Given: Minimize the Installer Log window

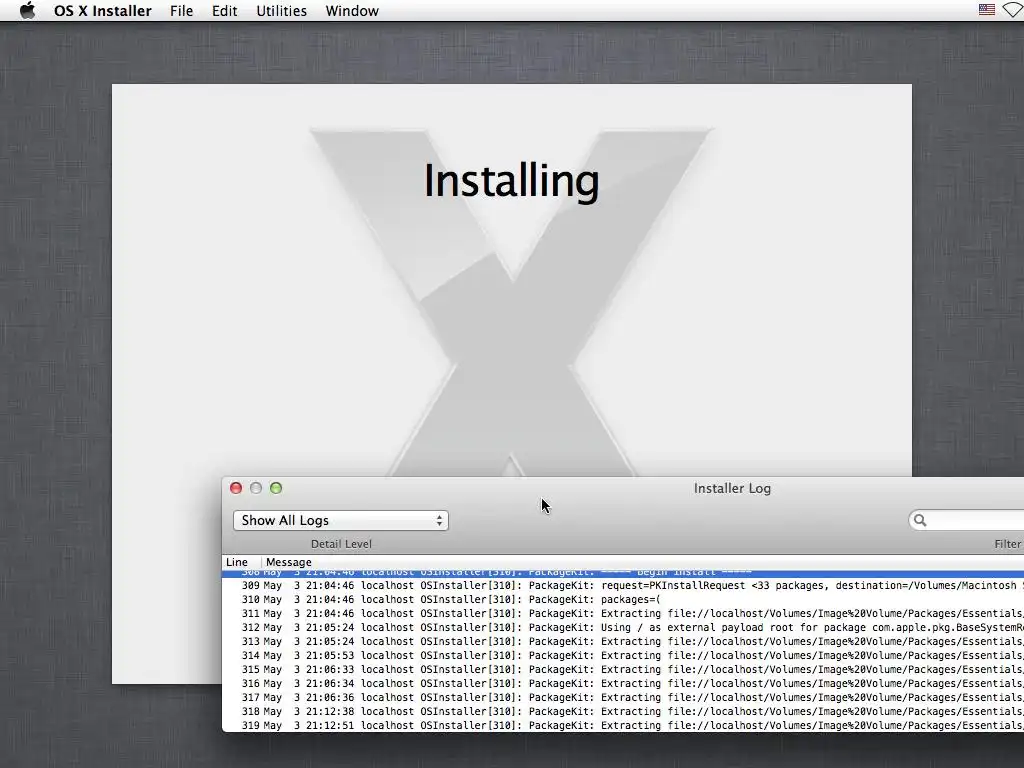Looking at the screenshot, I should coord(256,488).
